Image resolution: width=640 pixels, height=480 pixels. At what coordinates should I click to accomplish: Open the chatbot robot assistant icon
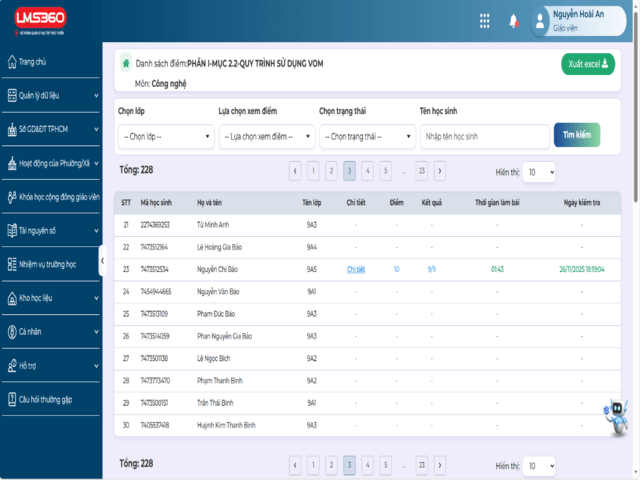click(x=615, y=418)
